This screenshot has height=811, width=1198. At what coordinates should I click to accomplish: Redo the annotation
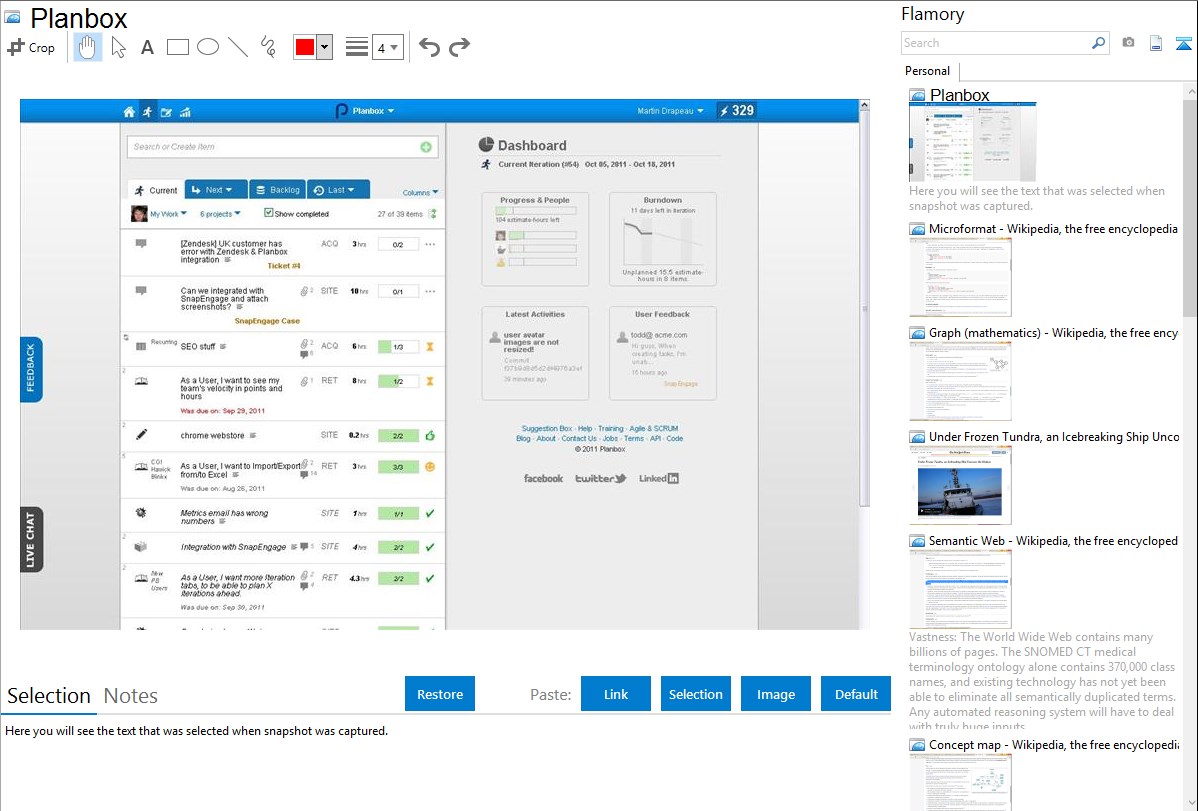[x=459, y=47]
